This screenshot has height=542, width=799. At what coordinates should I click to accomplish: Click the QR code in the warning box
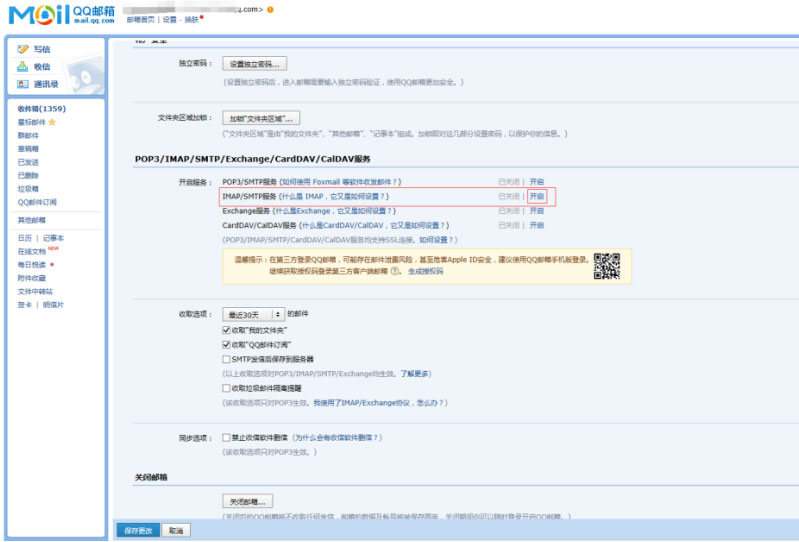pos(606,265)
